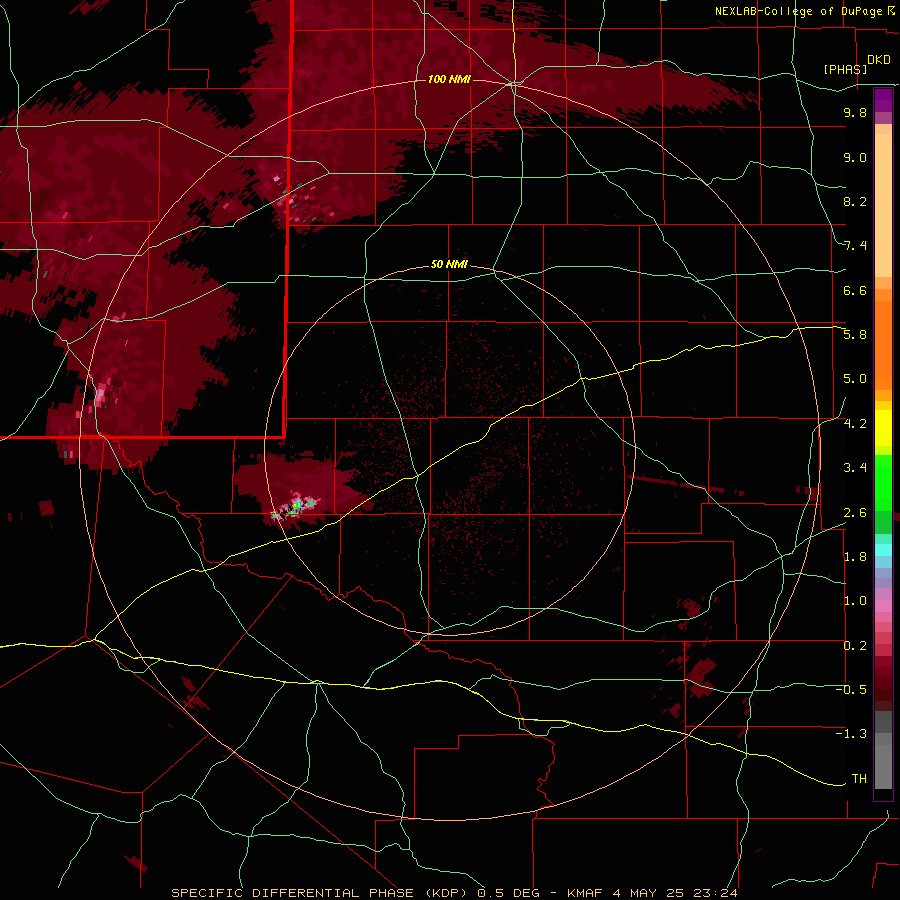Click the KMAF radar site identifier
Image resolution: width=900 pixels, height=900 pixels.
[585, 893]
